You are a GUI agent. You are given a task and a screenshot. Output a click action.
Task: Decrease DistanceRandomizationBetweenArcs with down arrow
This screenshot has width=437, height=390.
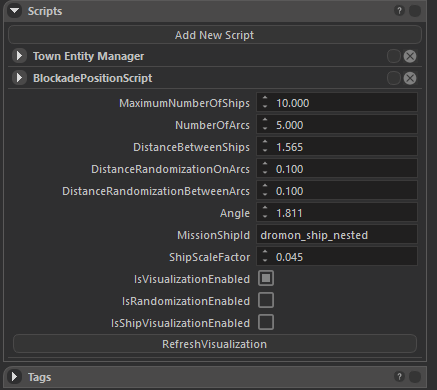click(x=265, y=195)
